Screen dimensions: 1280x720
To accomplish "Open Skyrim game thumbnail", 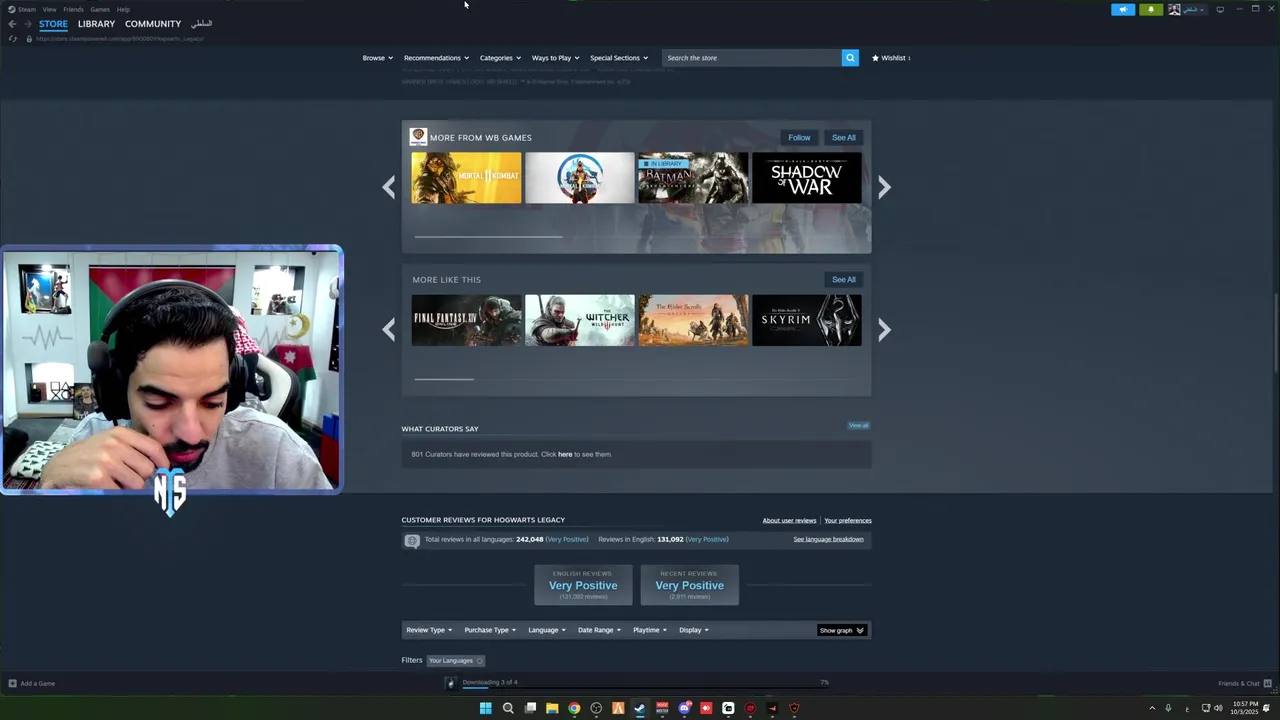I will point(806,320).
